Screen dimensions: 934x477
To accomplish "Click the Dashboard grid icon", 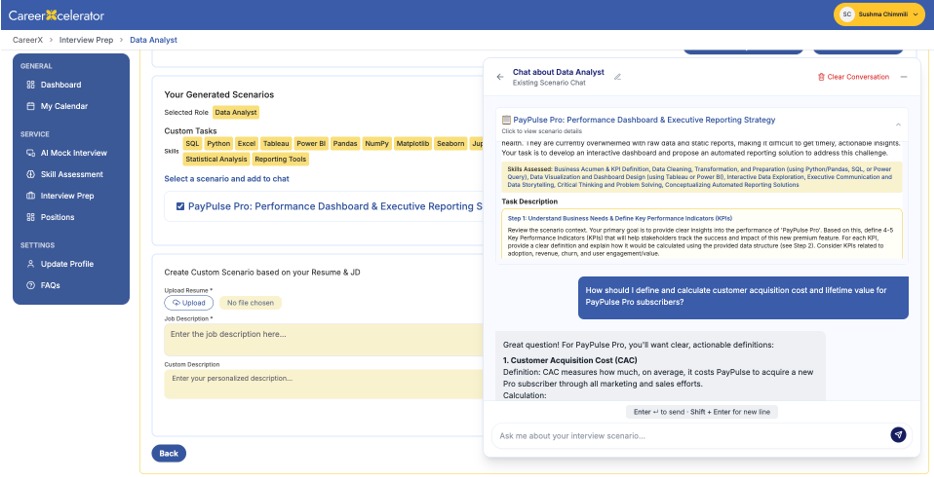I will coord(31,85).
